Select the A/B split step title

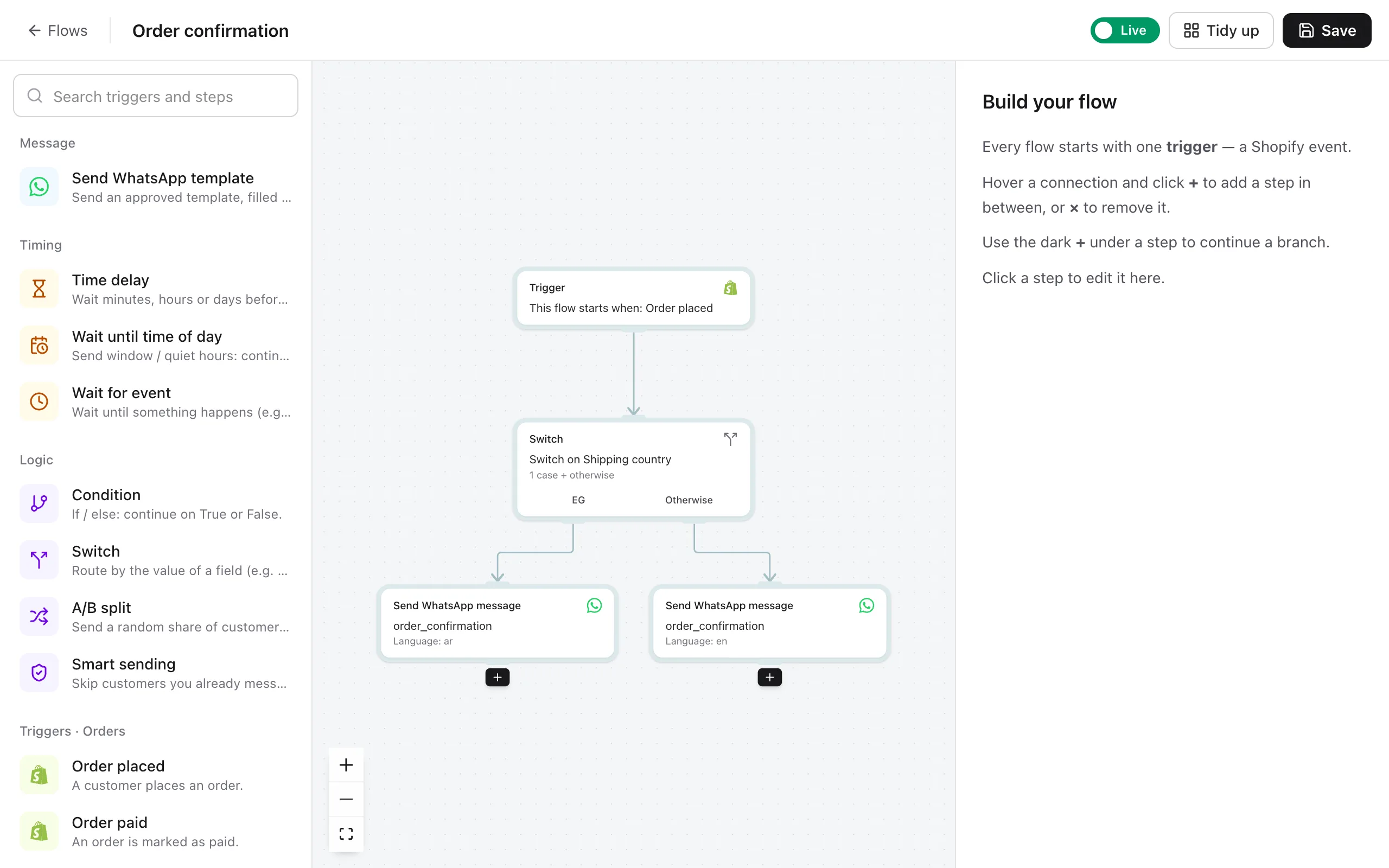pyautogui.click(x=101, y=608)
